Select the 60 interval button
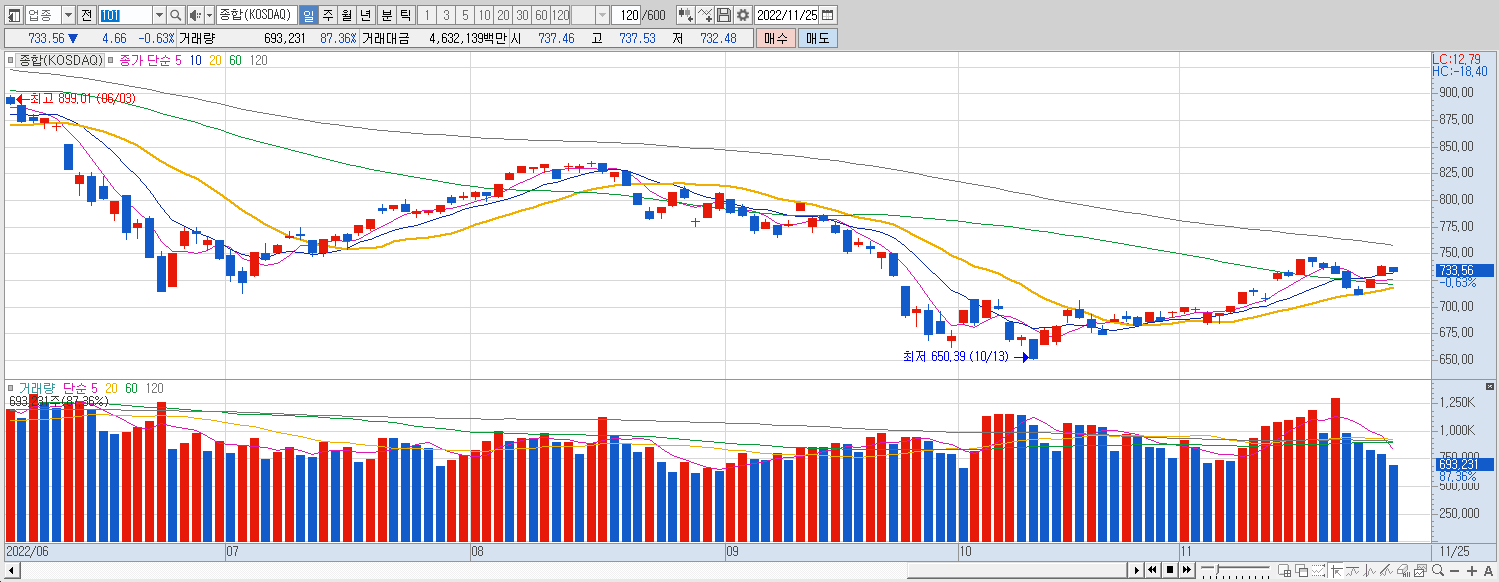The image size is (1499, 582). click(x=541, y=15)
